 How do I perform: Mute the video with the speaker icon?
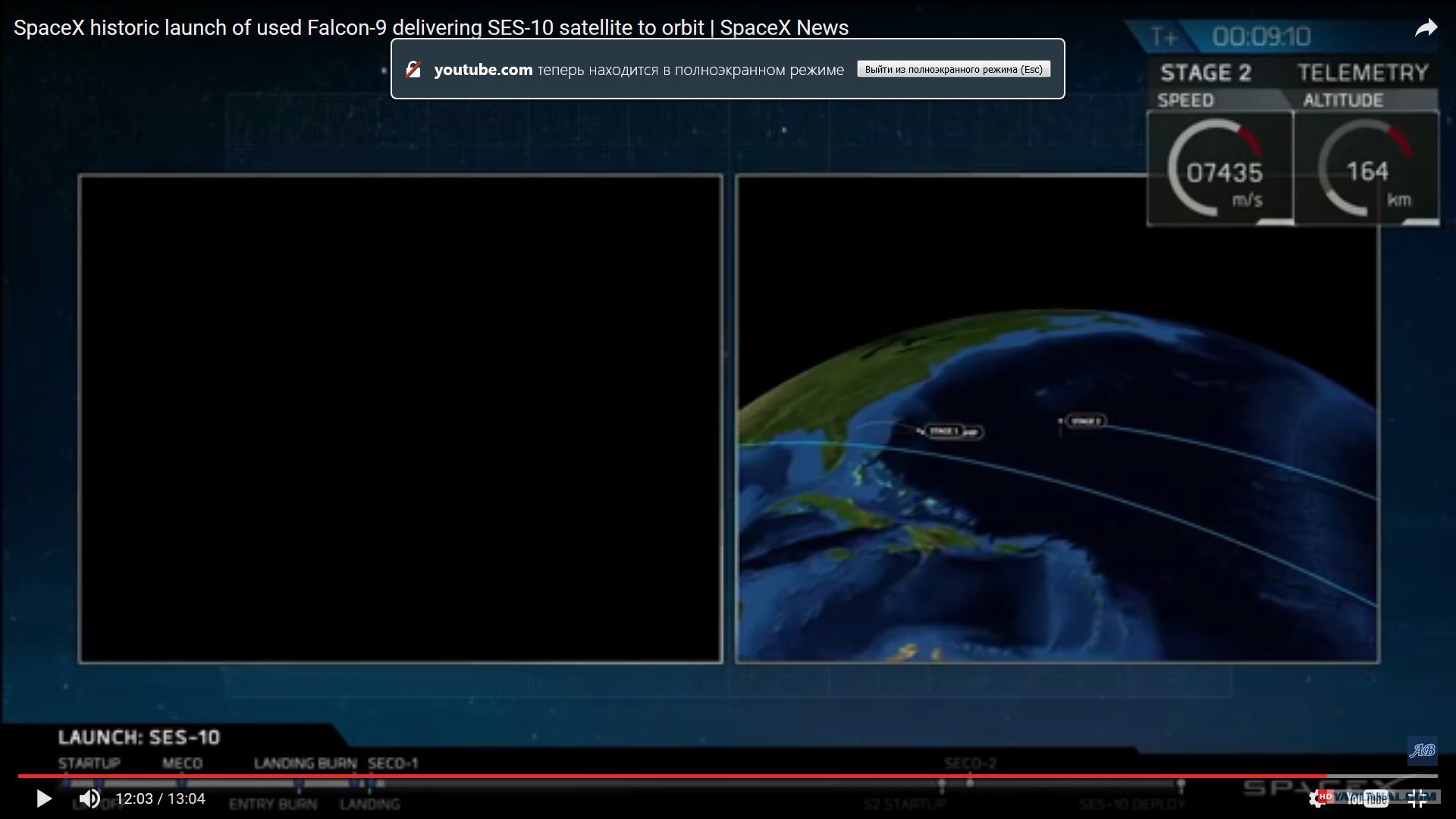pyautogui.click(x=89, y=799)
